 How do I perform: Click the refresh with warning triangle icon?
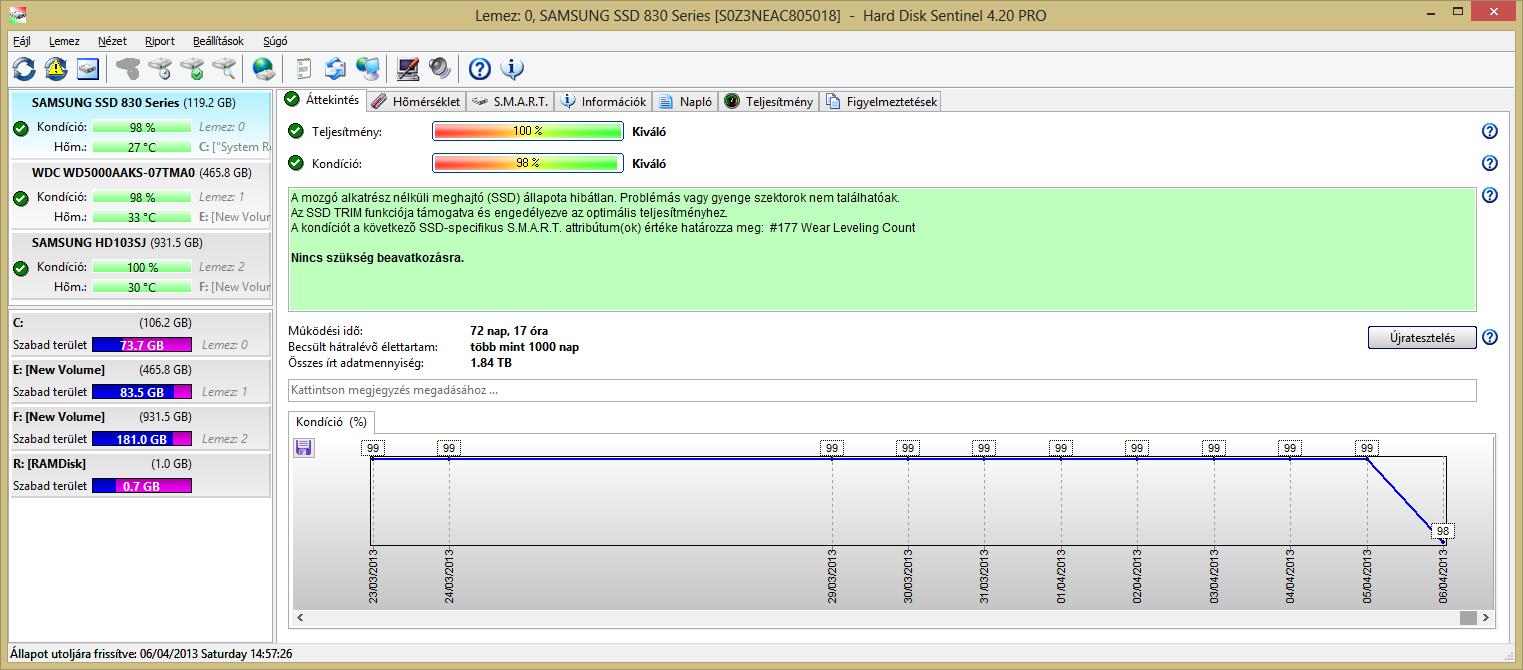(x=56, y=68)
